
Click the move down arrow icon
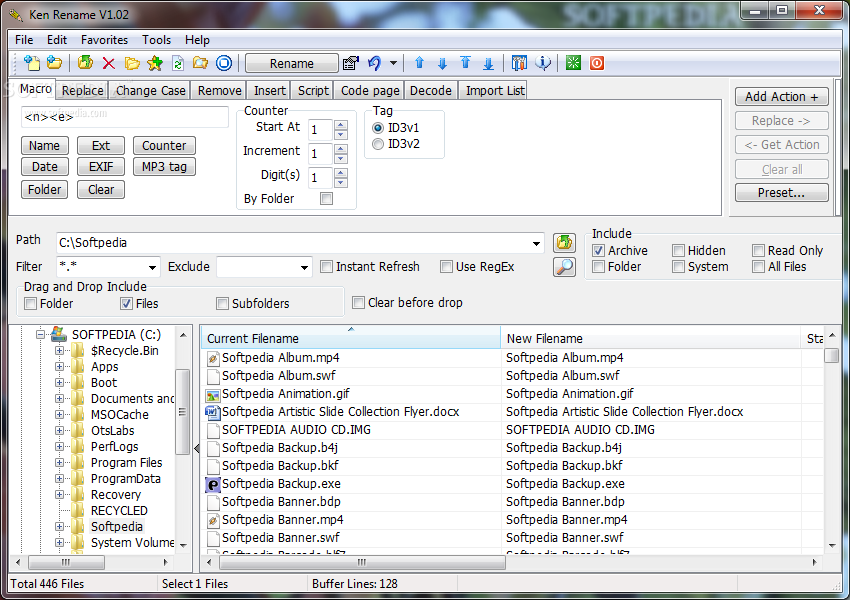442,63
